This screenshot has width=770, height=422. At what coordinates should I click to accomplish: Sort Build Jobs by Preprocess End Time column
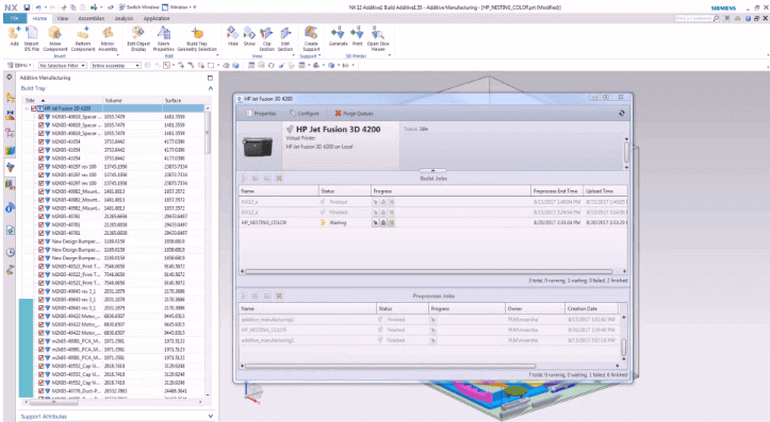tap(556, 191)
